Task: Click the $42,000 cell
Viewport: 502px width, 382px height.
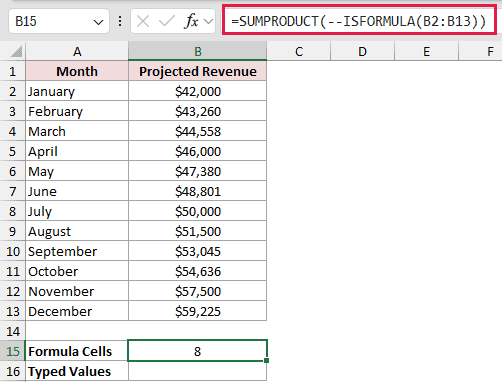Action: (198, 91)
